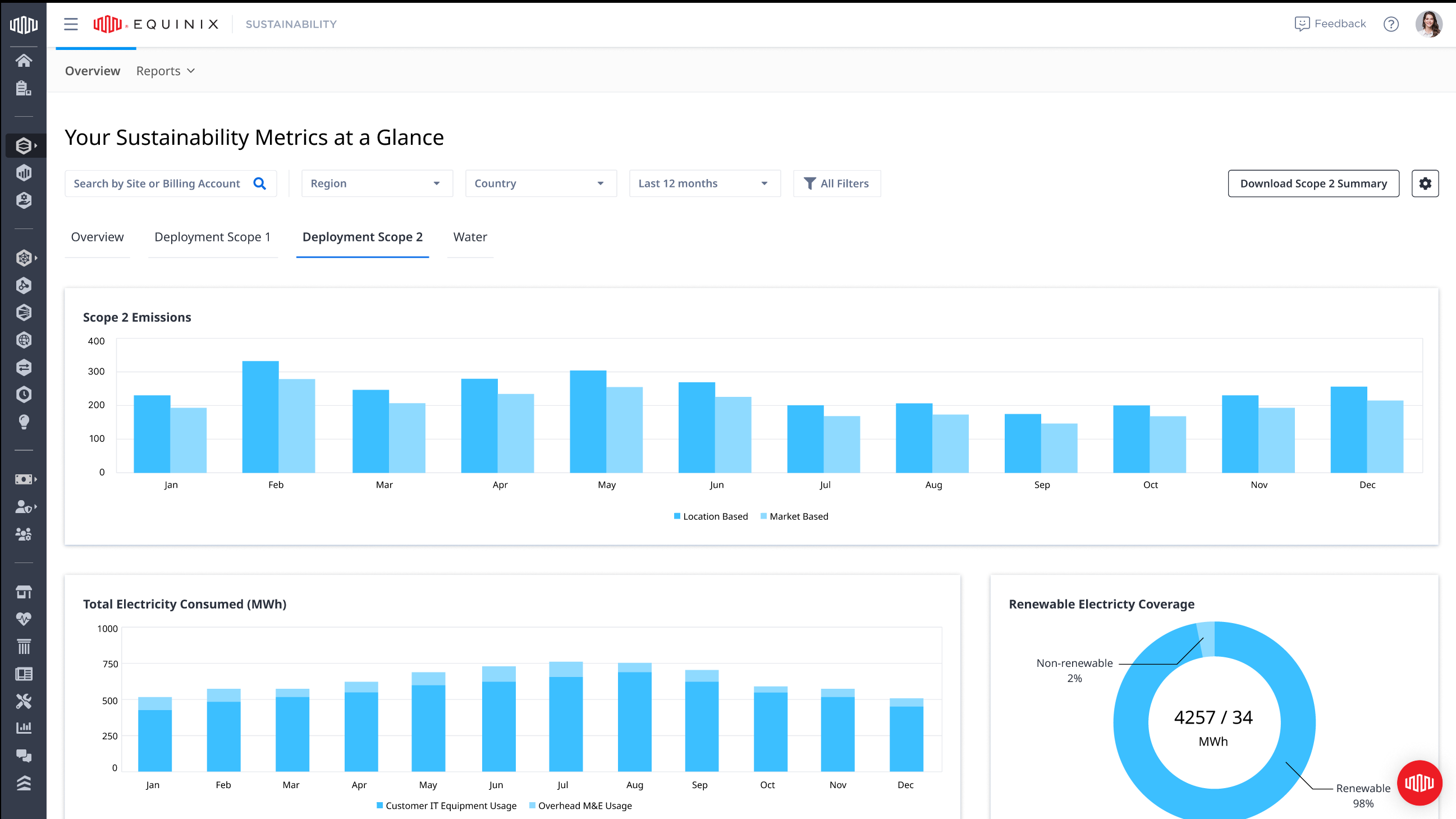Screen dimensions: 1456x819
Task: Open the share-nodes hexagon sidebar icon
Action: coord(23,285)
